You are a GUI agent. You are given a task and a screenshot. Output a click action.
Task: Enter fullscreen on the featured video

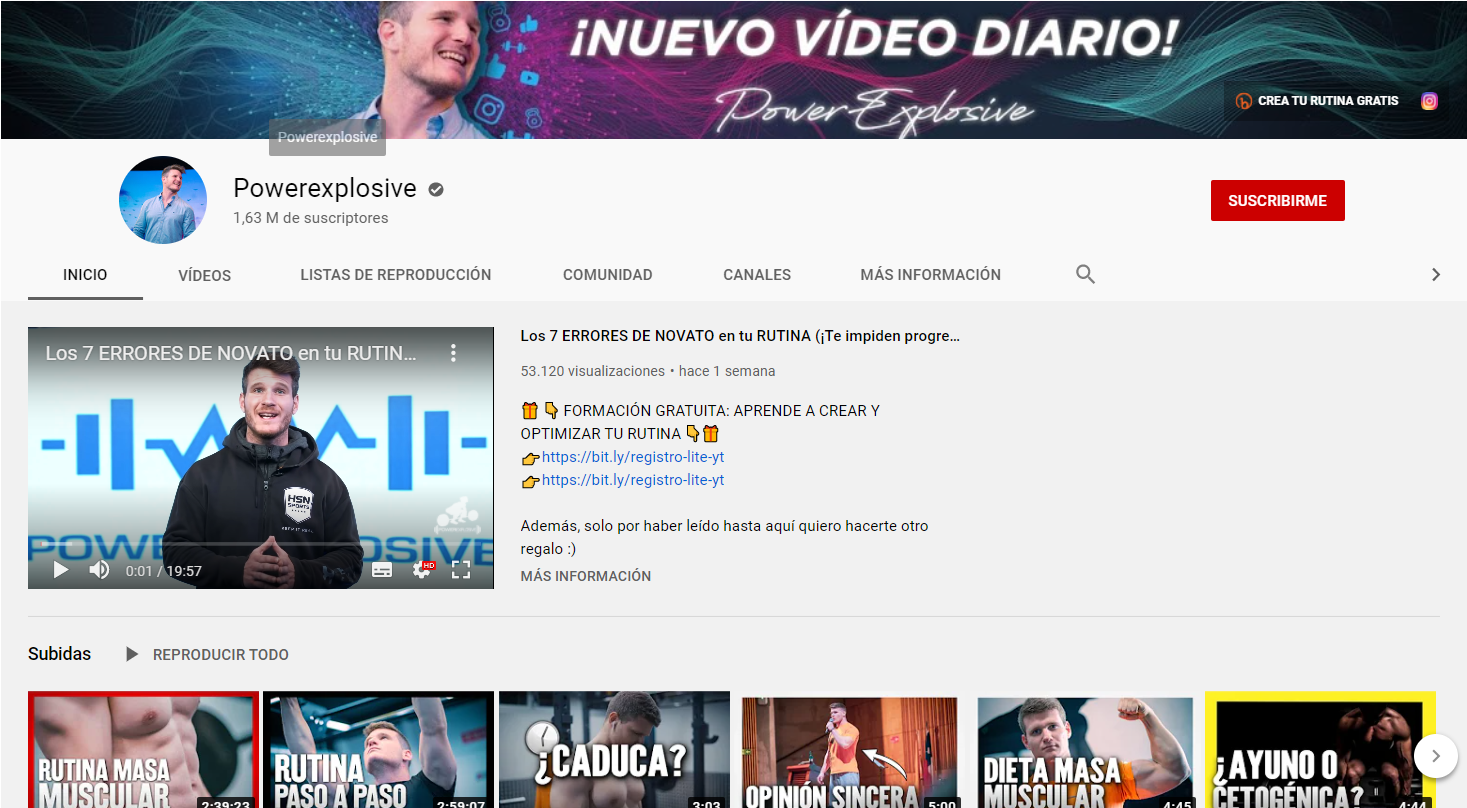[x=461, y=570]
